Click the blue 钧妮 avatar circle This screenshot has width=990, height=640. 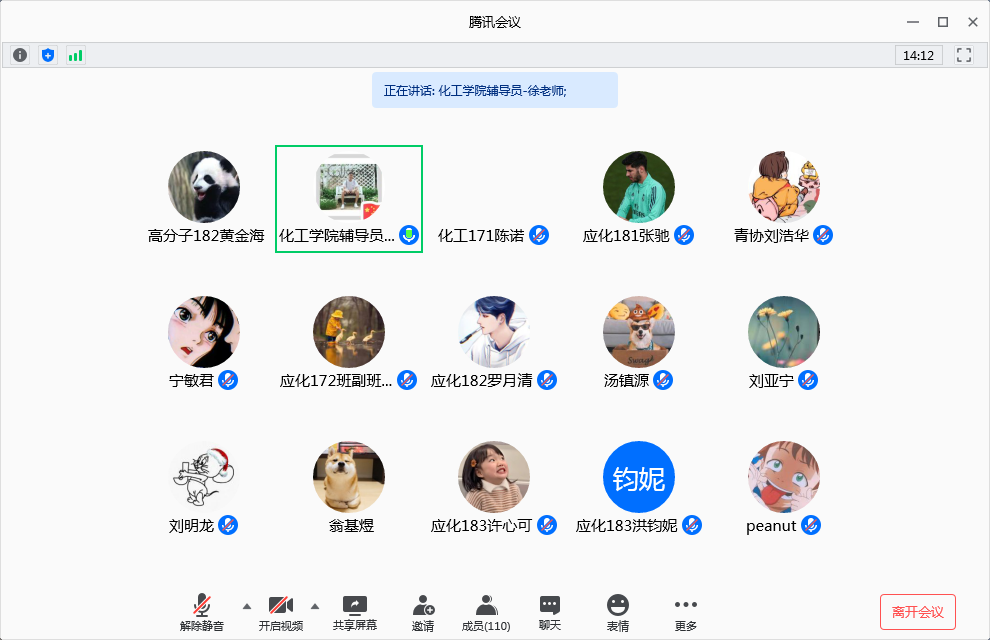tap(639, 477)
